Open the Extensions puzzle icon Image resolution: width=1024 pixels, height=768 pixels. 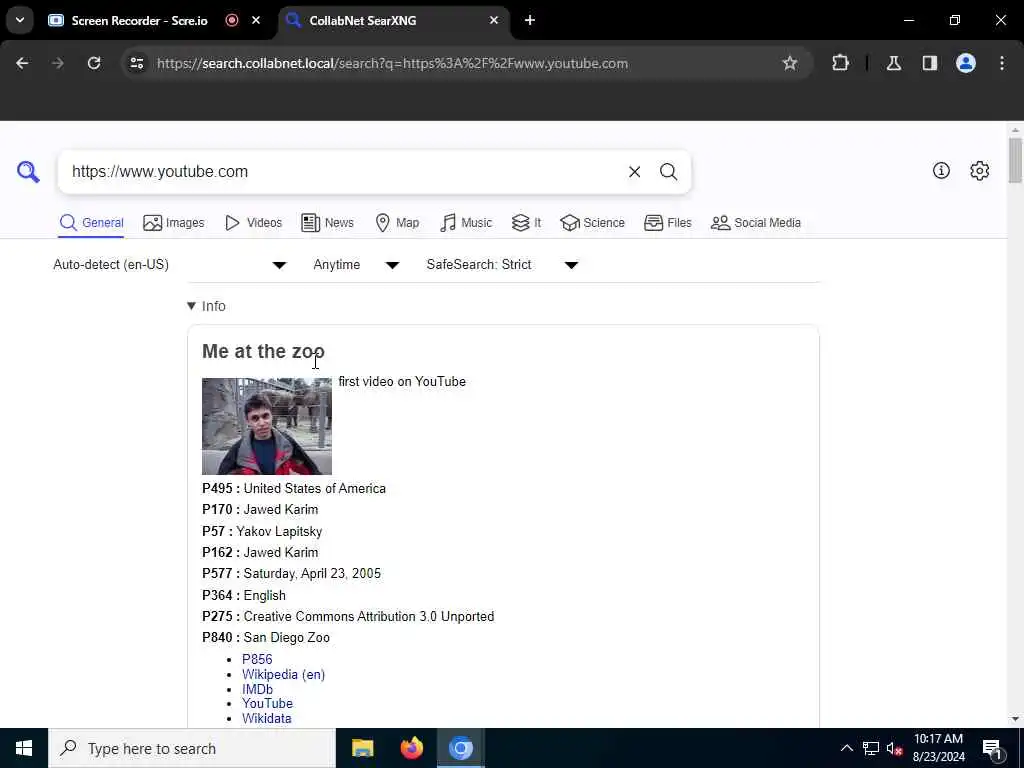840,63
